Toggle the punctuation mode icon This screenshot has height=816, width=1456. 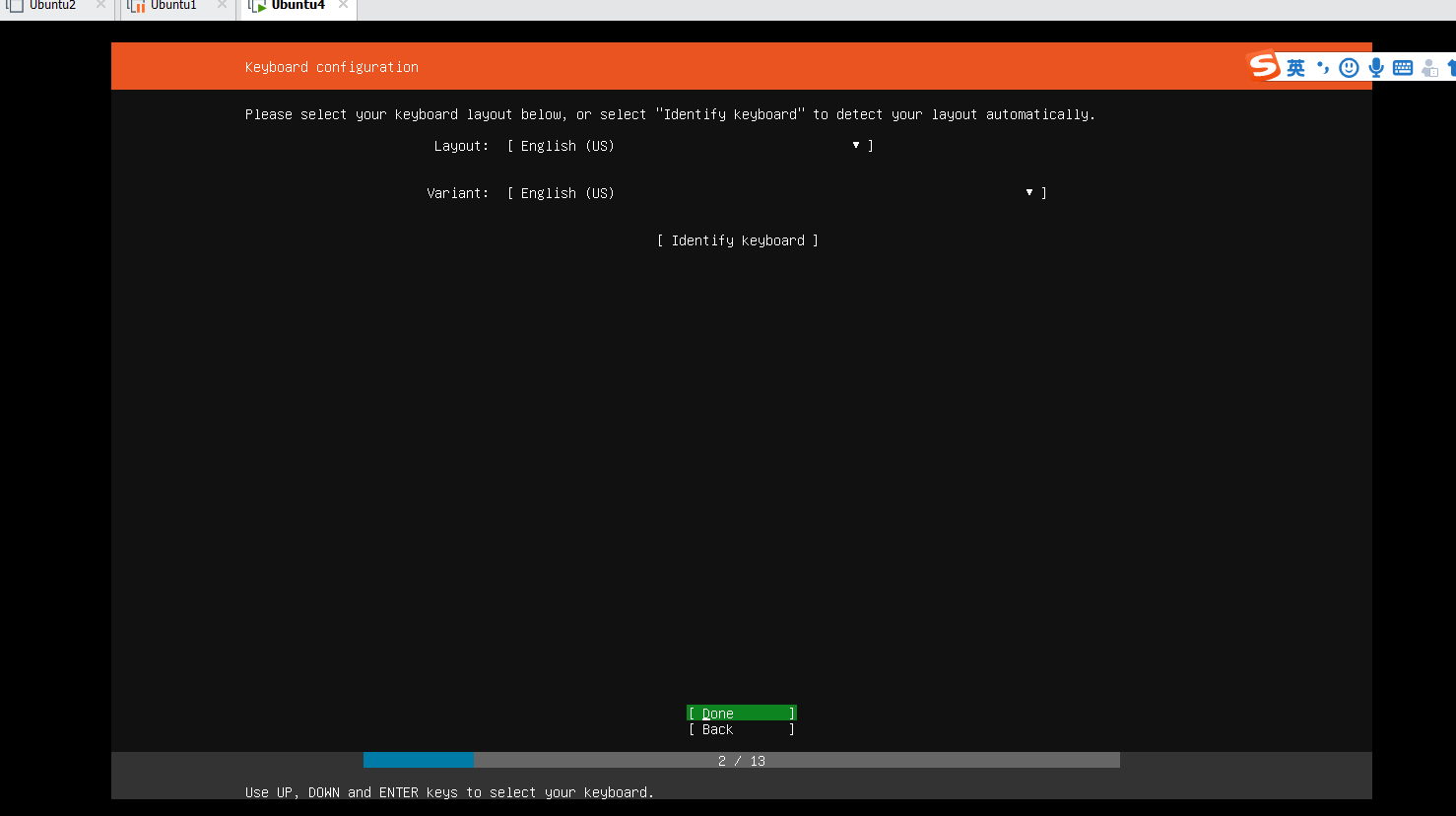point(1323,67)
